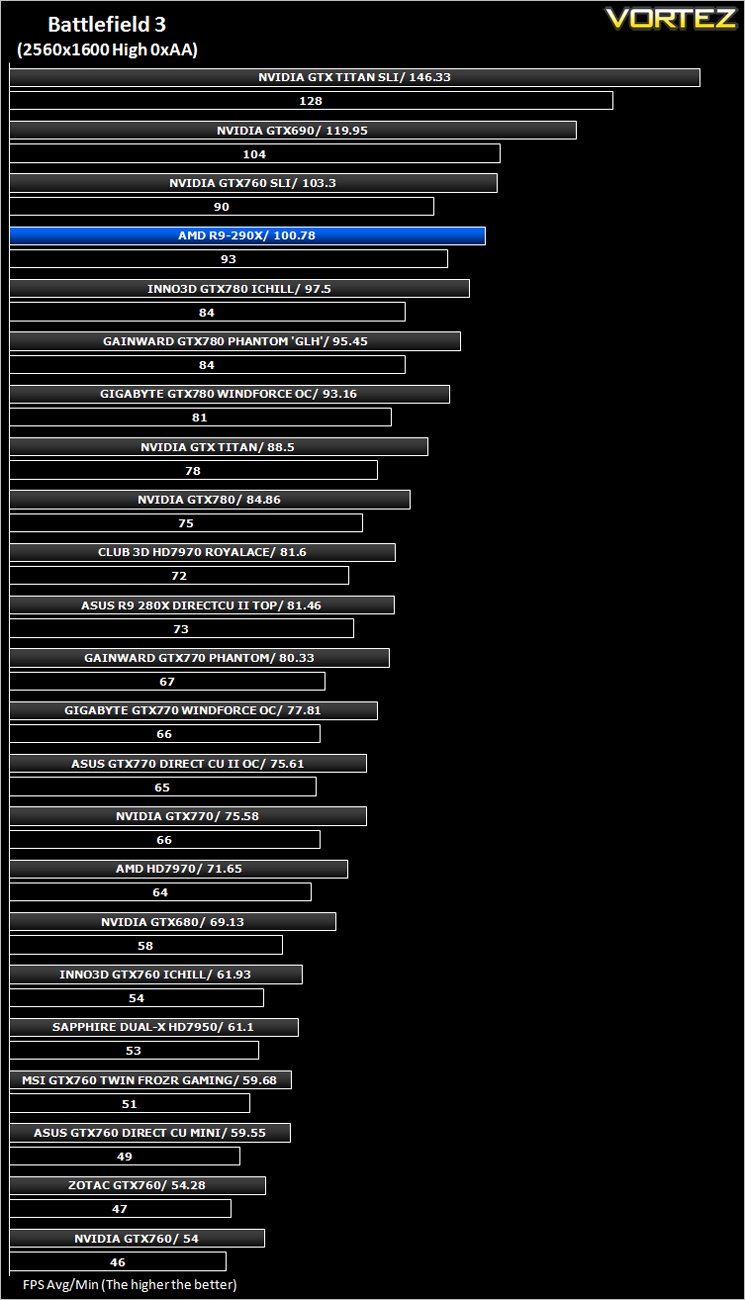745x1300 pixels.
Task: Click the NVIDIA GTX680 bar
Action: [173, 922]
